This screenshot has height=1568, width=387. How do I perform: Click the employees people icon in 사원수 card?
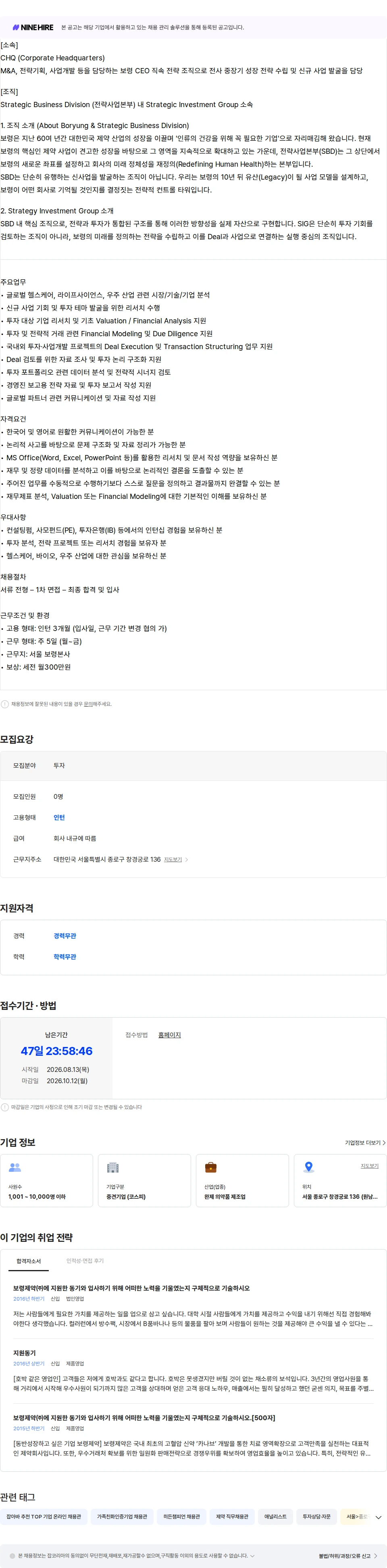point(15,1167)
